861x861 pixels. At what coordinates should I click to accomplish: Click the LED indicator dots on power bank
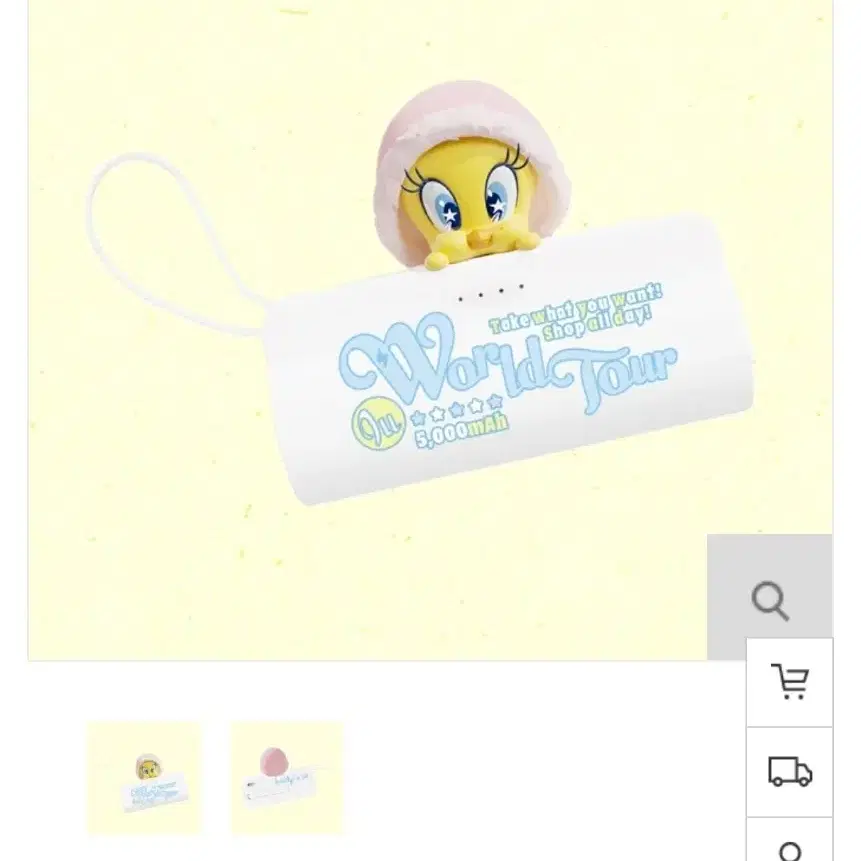pos(491,293)
